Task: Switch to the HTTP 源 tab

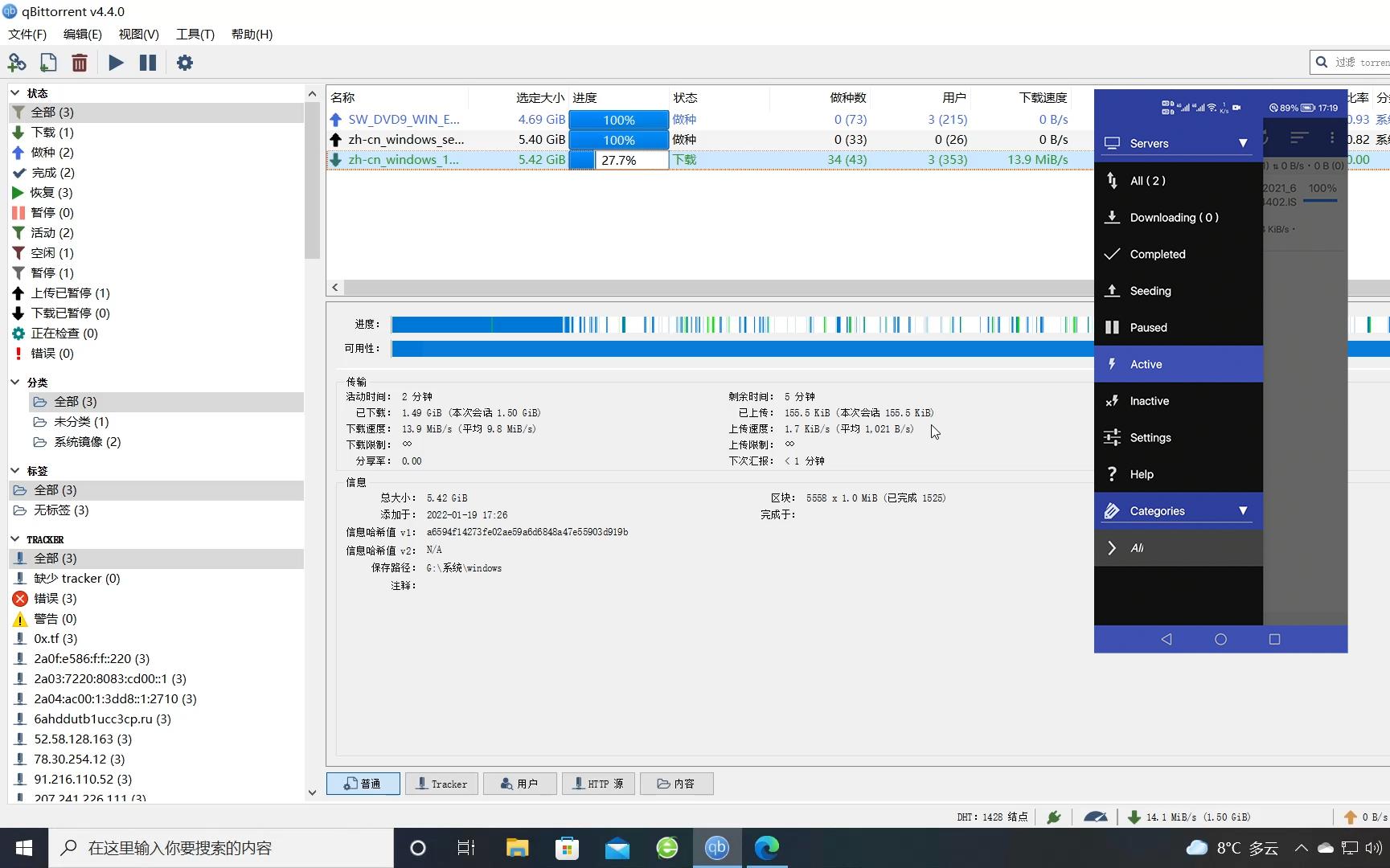Action: 598,784
